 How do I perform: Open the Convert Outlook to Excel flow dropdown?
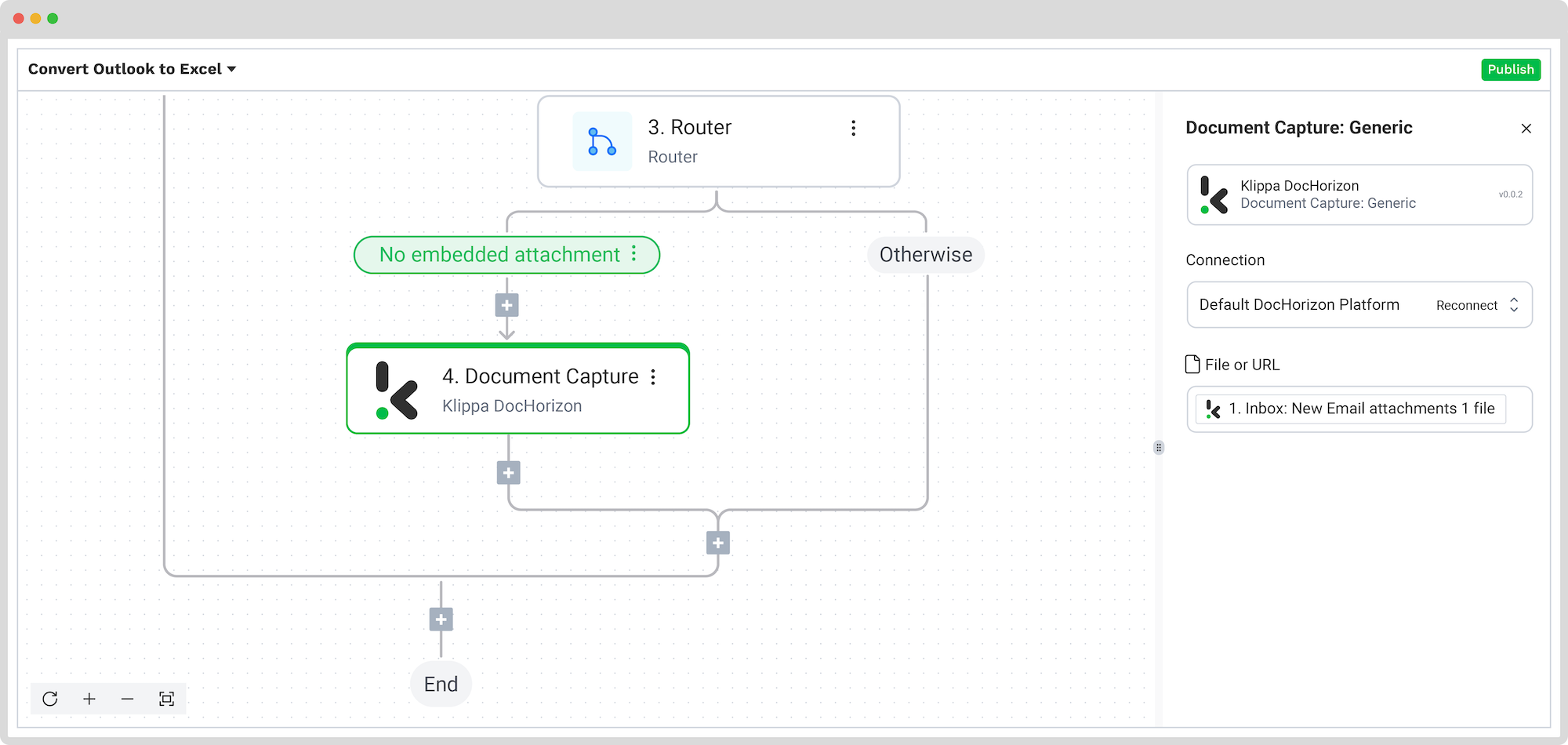tap(132, 69)
